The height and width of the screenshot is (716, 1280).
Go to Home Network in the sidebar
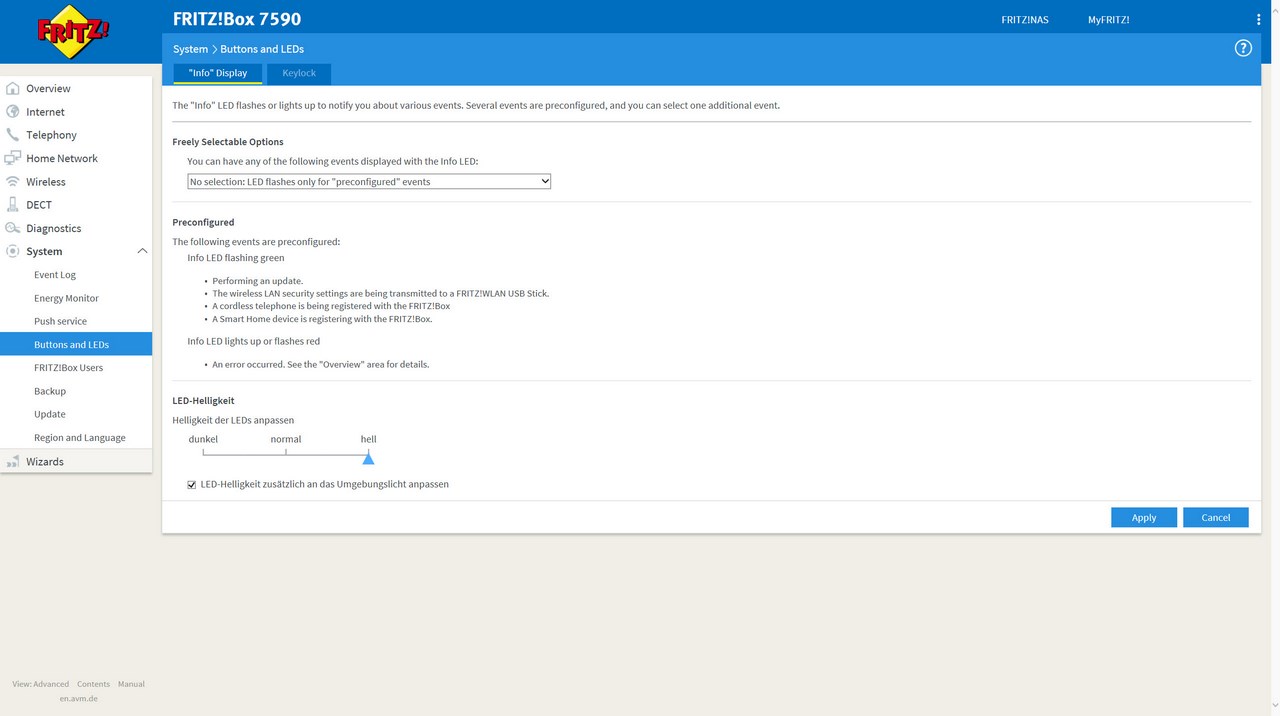(62, 158)
